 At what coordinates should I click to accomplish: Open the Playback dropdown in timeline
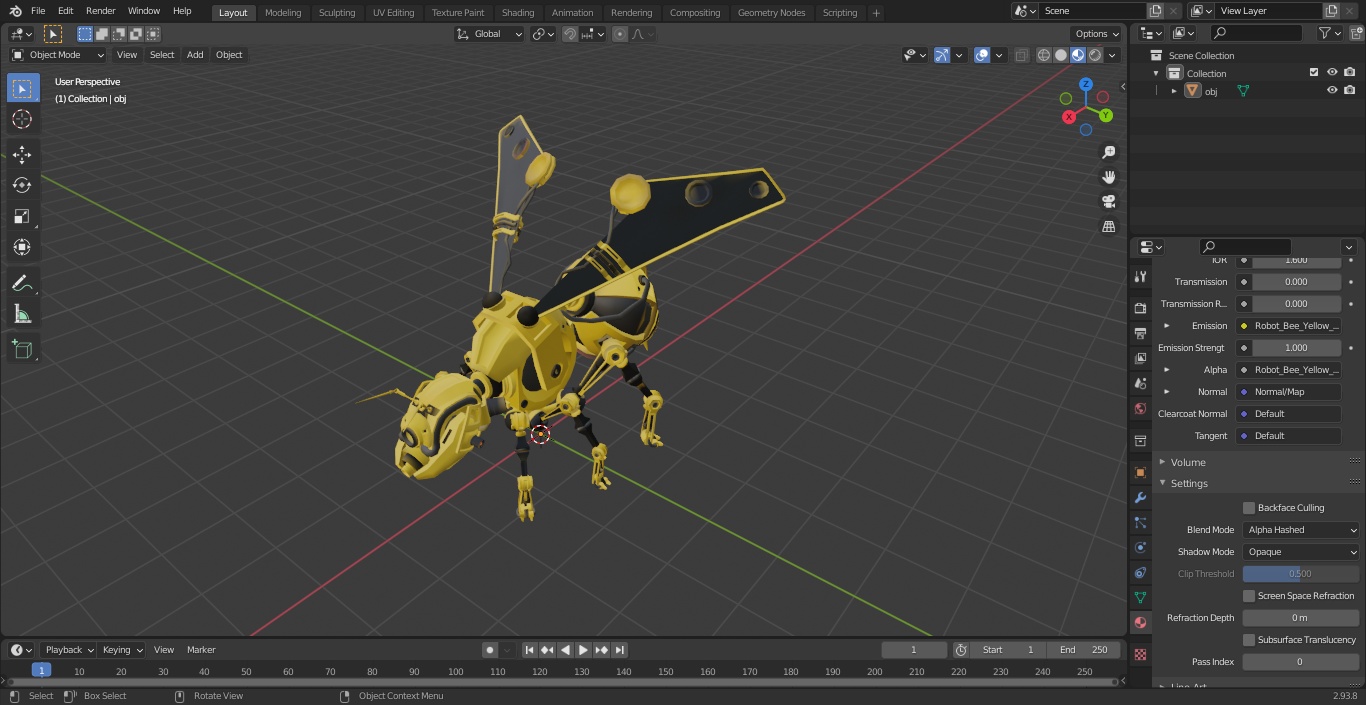[68, 650]
